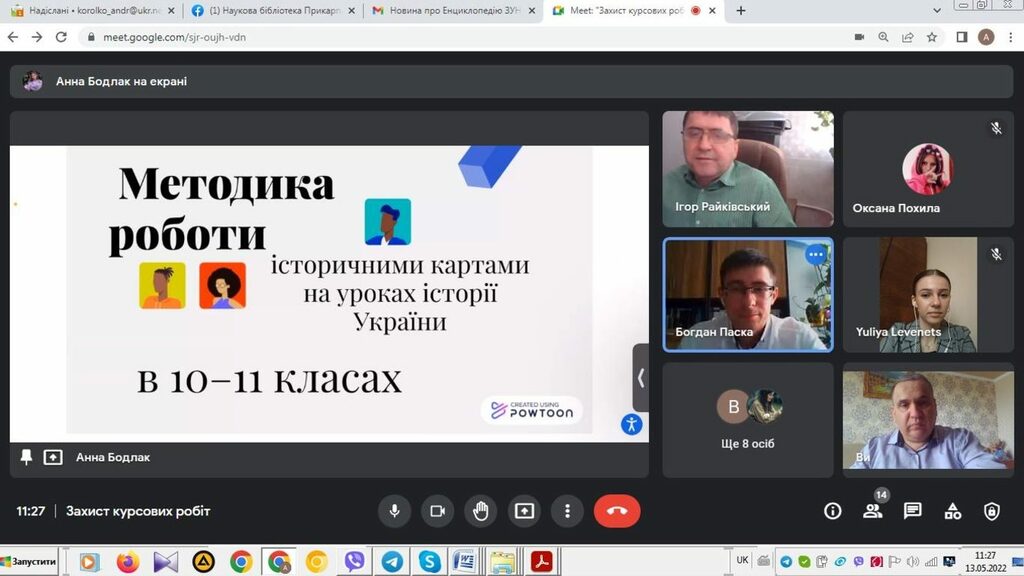
Task: Unpin Анна Бодлак's presentation
Action: click(x=27, y=457)
